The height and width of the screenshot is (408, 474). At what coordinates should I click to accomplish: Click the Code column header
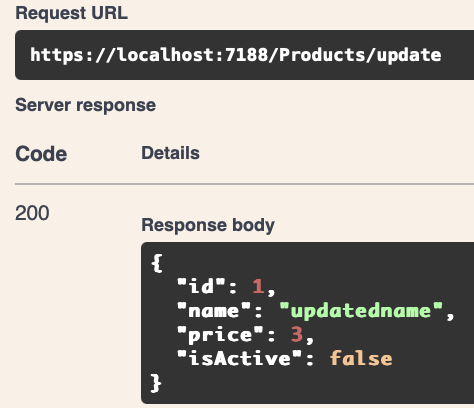[41, 154]
